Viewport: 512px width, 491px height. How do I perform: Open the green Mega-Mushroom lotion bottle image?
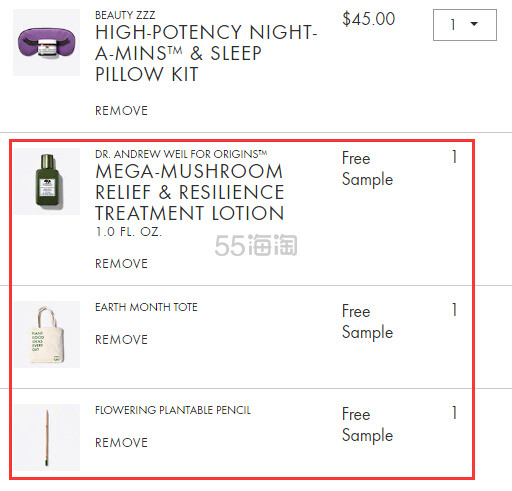(46, 181)
